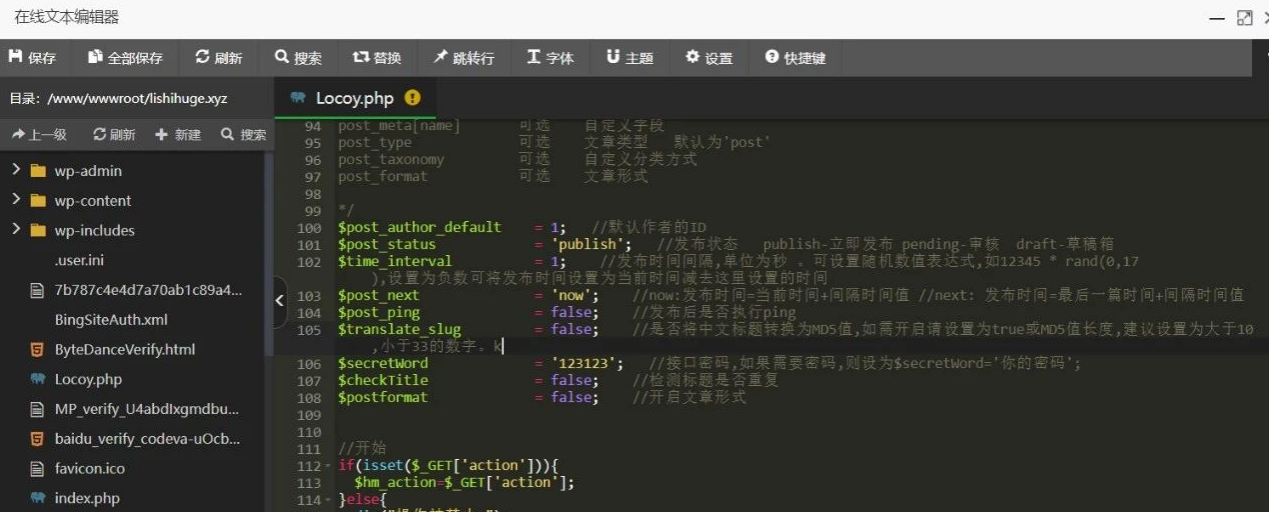This screenshot has height=512, width=1269.
Task: Click warning icon on Locoy.php tab
Action: pyautogui.click(x=413, y=98)
